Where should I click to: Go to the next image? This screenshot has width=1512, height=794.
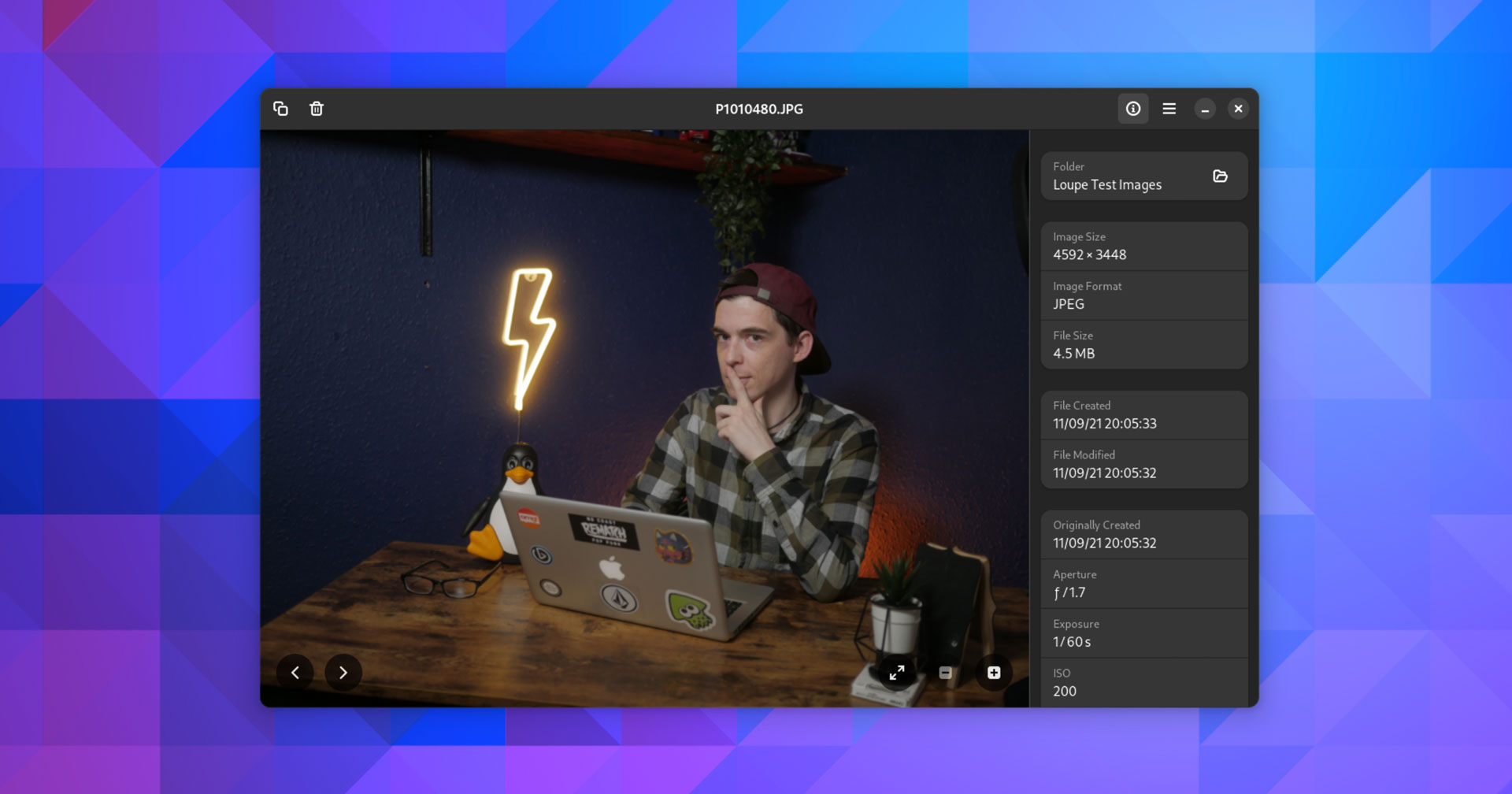[x=343, y=672]
